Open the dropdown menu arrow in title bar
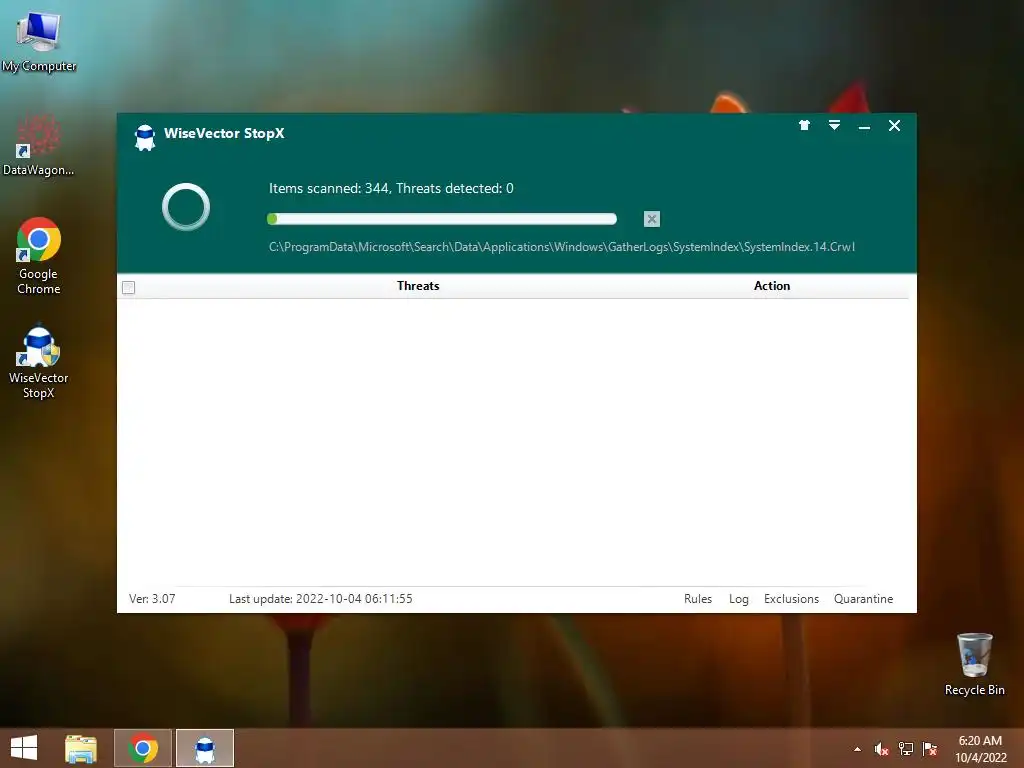 pyautogui.click(x=834, y=125)
